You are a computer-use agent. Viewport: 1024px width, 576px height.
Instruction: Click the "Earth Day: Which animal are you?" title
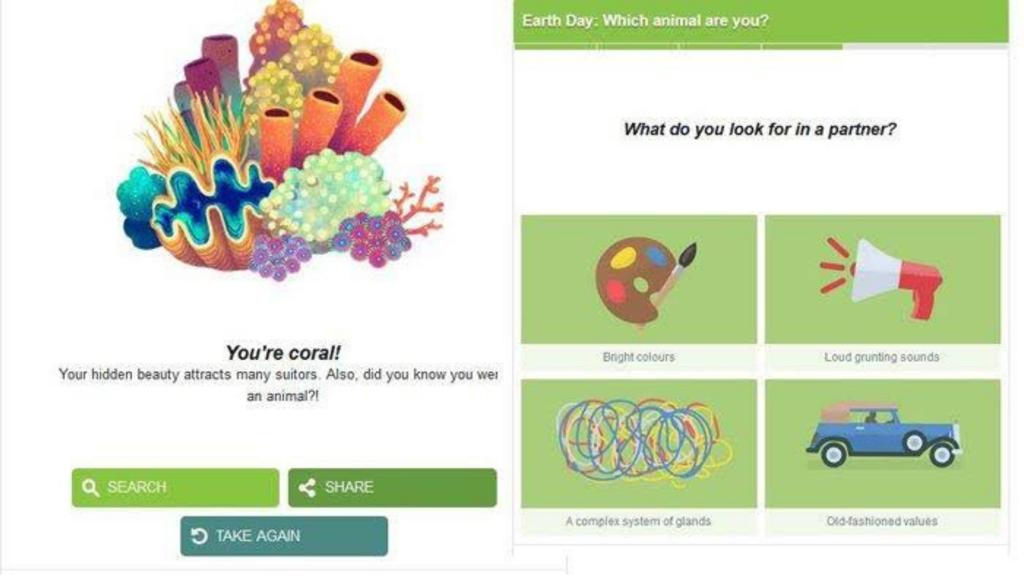(x=645, y=20)
